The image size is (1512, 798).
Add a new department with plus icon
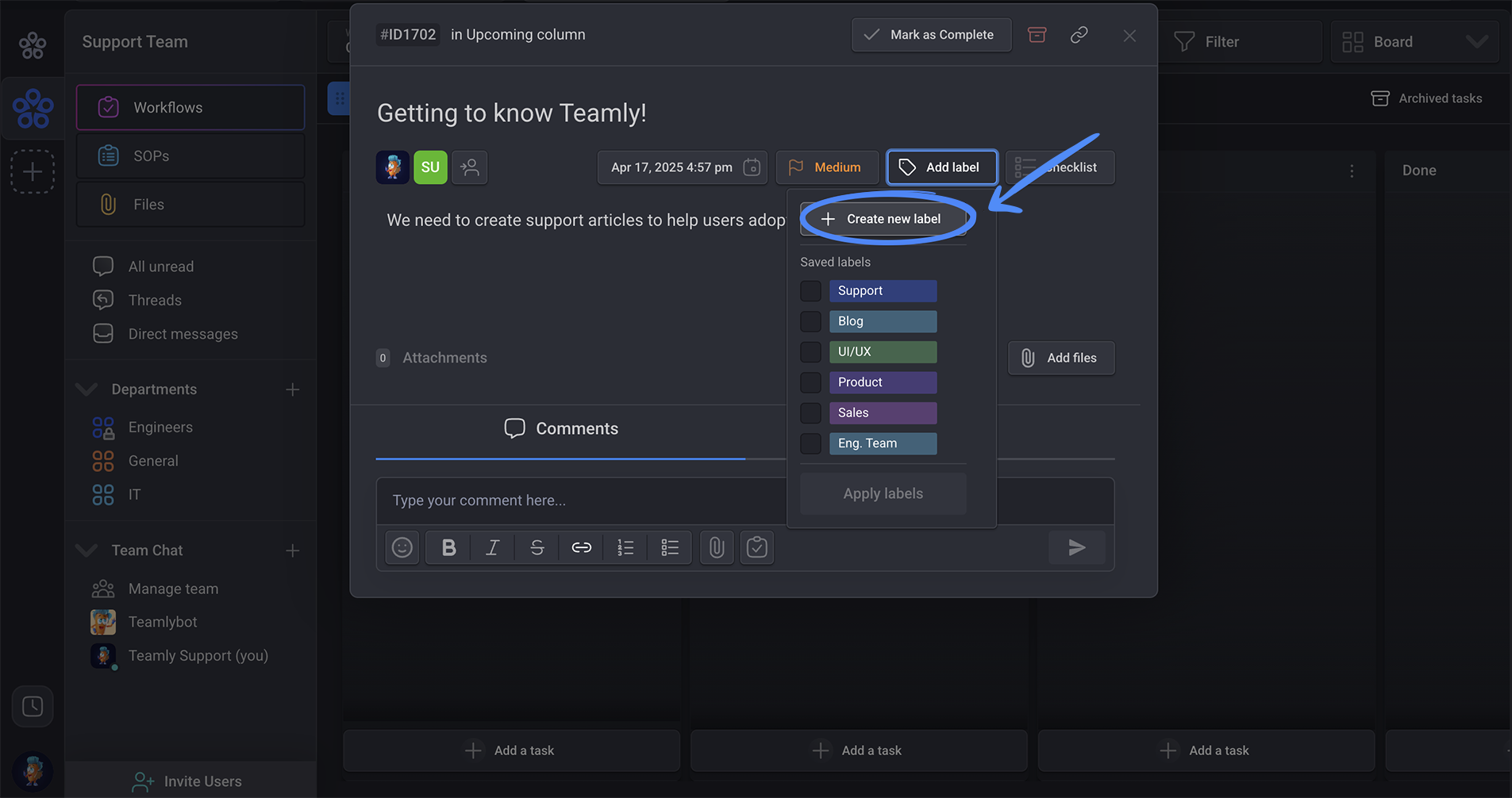point(293,389)
